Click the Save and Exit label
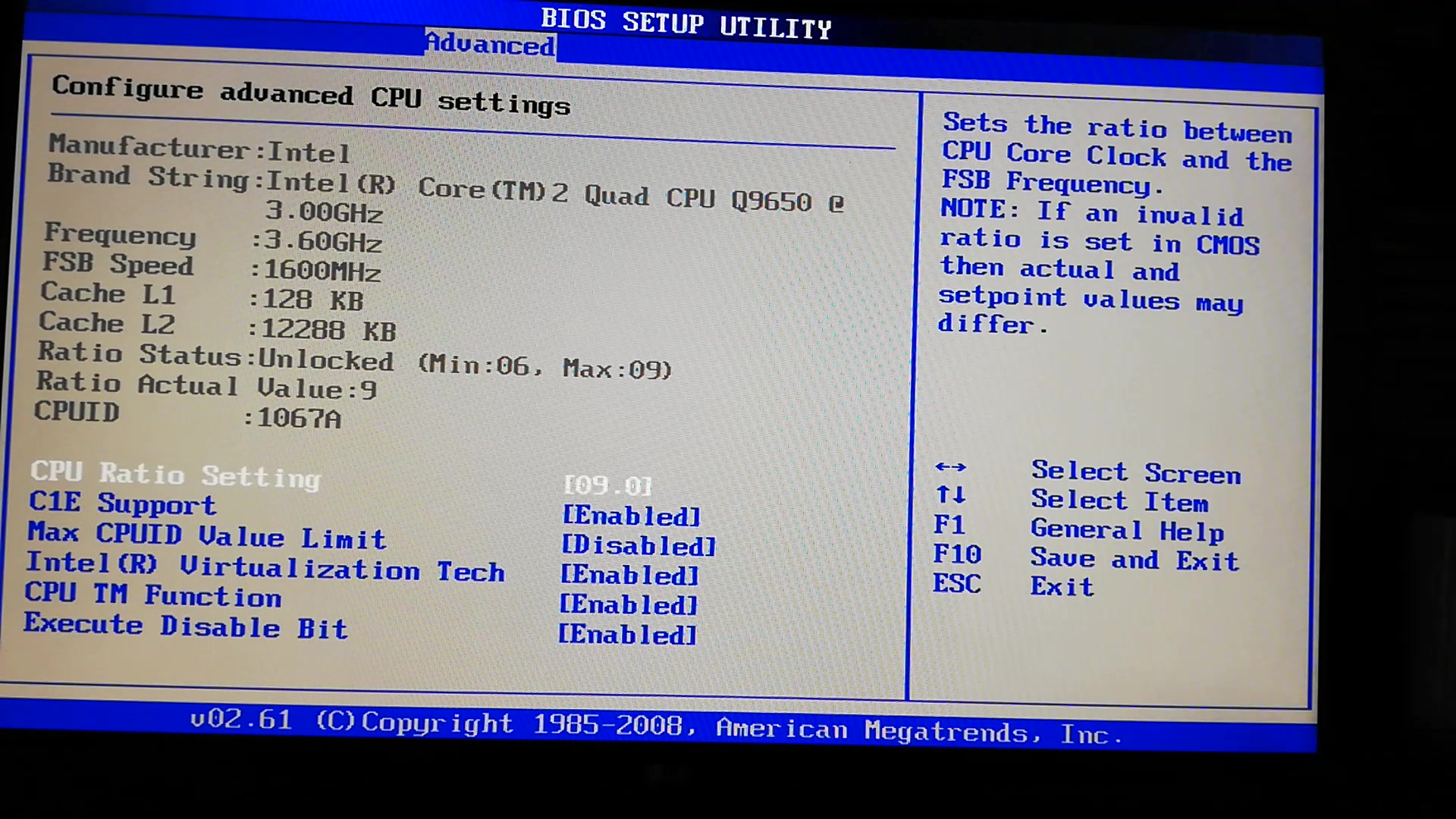The image size is (1456, 819). pos(1134,560)
